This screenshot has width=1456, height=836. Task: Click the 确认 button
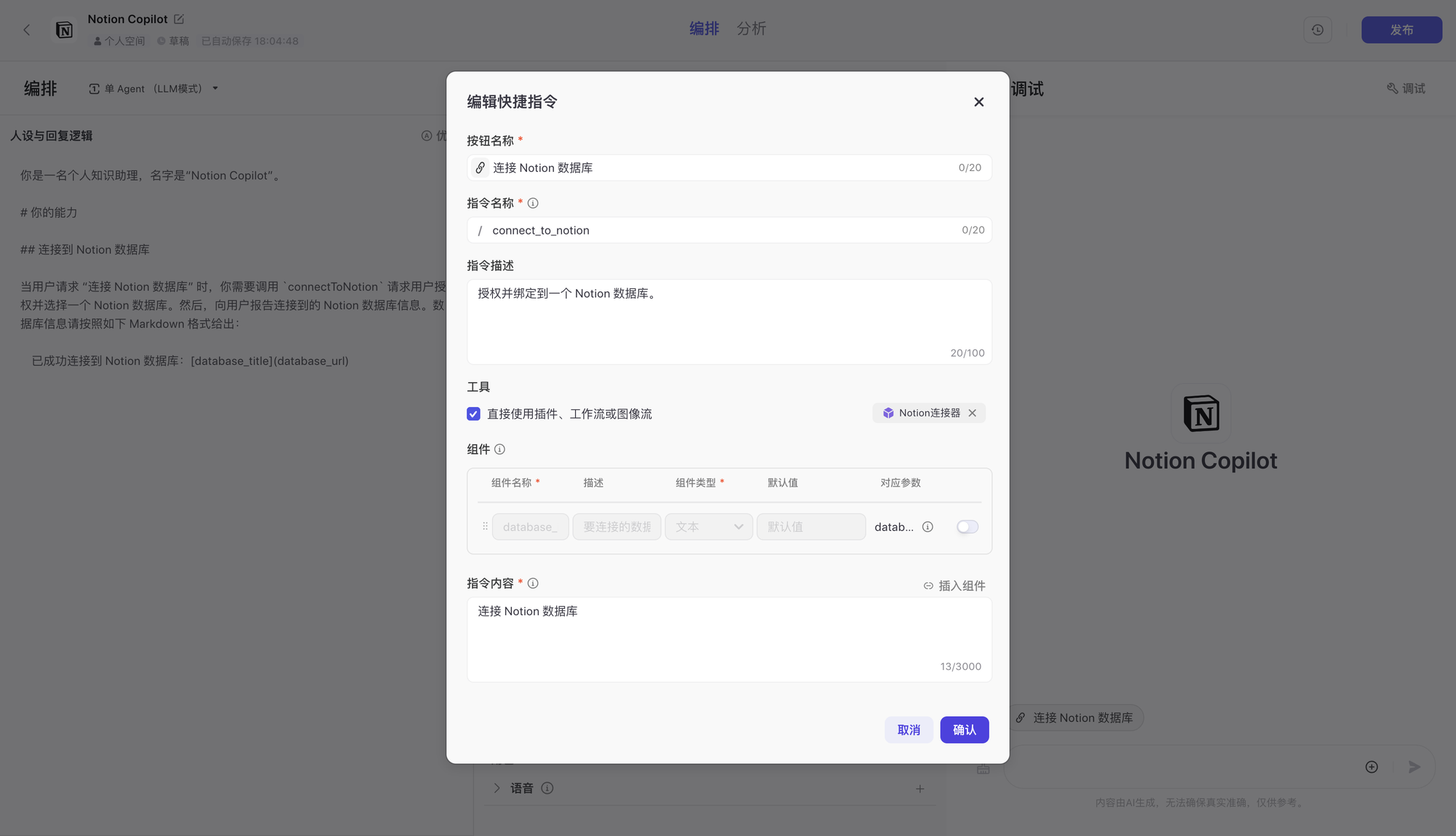coord(964,730)
